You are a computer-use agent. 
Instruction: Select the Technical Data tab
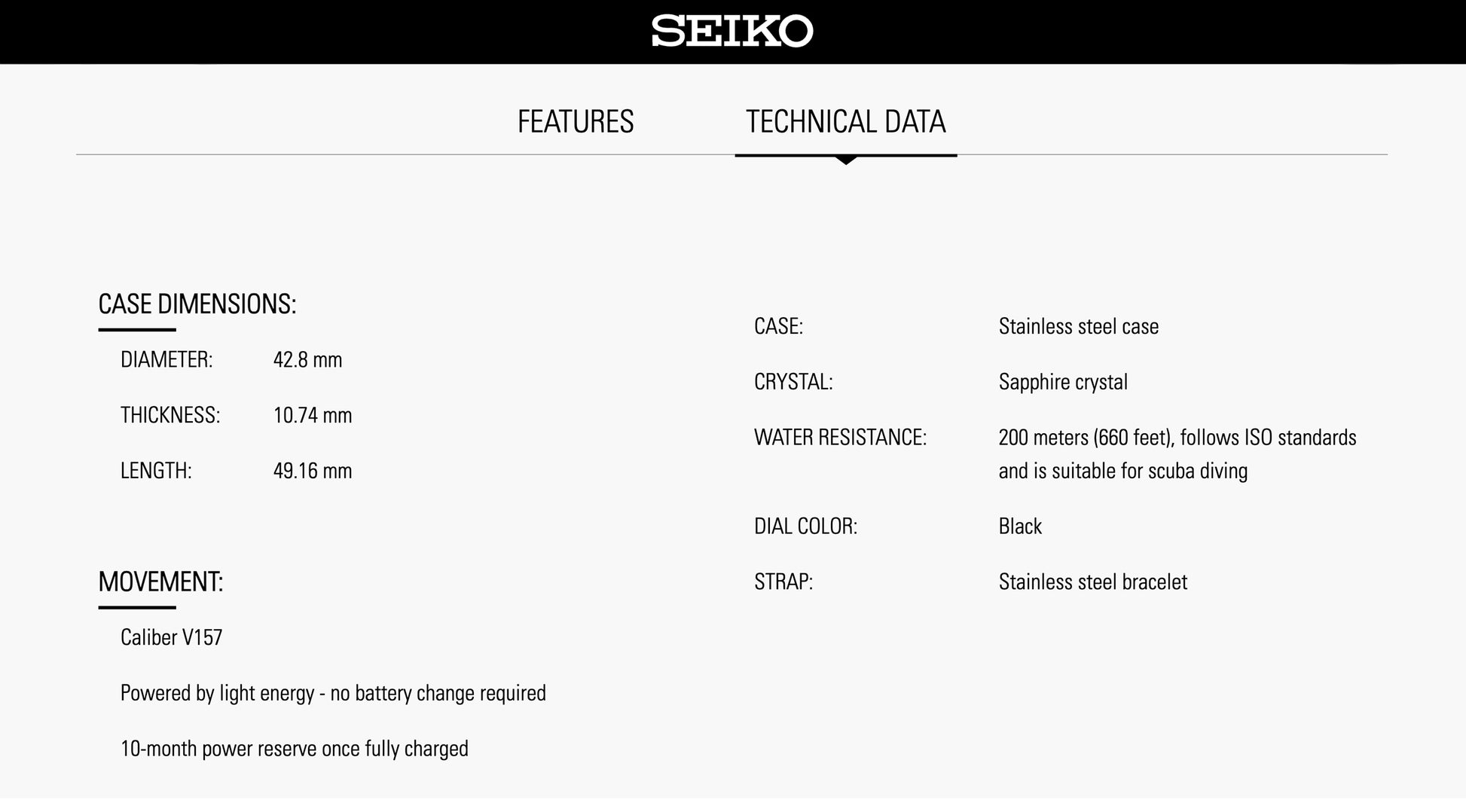point(845,122)
